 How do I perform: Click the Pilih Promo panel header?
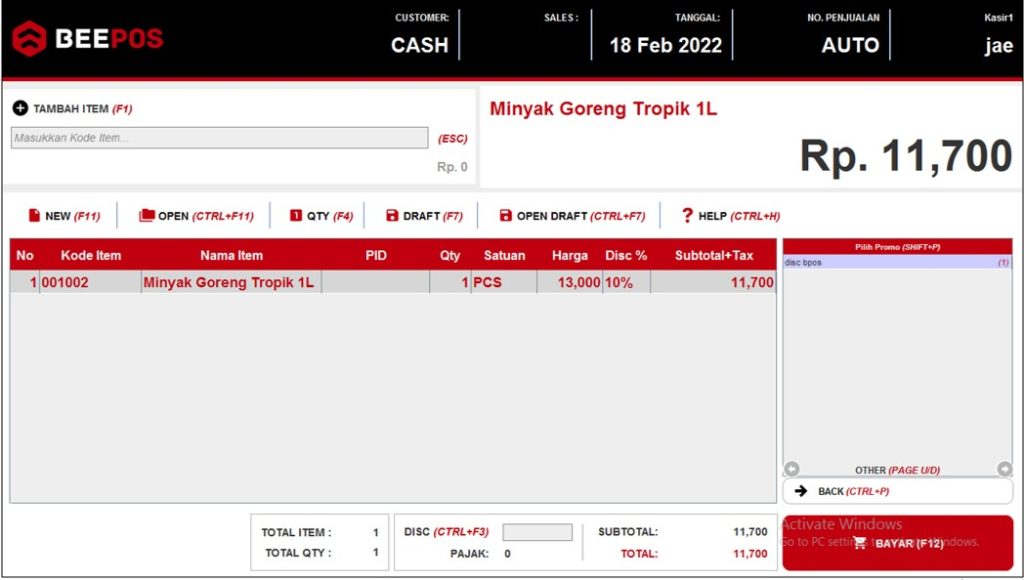click(x=897, y=247)
